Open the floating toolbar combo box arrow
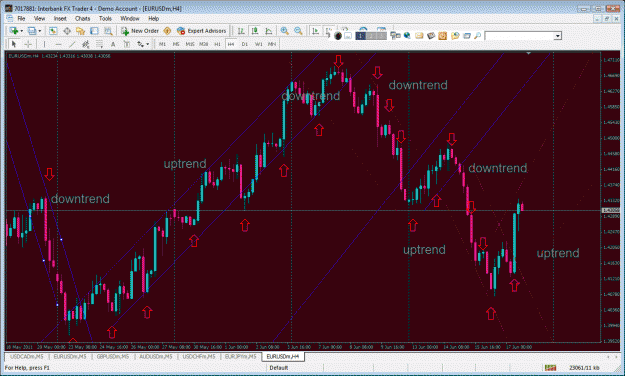Viewport: 625px width, 376px height. (558, 36)
